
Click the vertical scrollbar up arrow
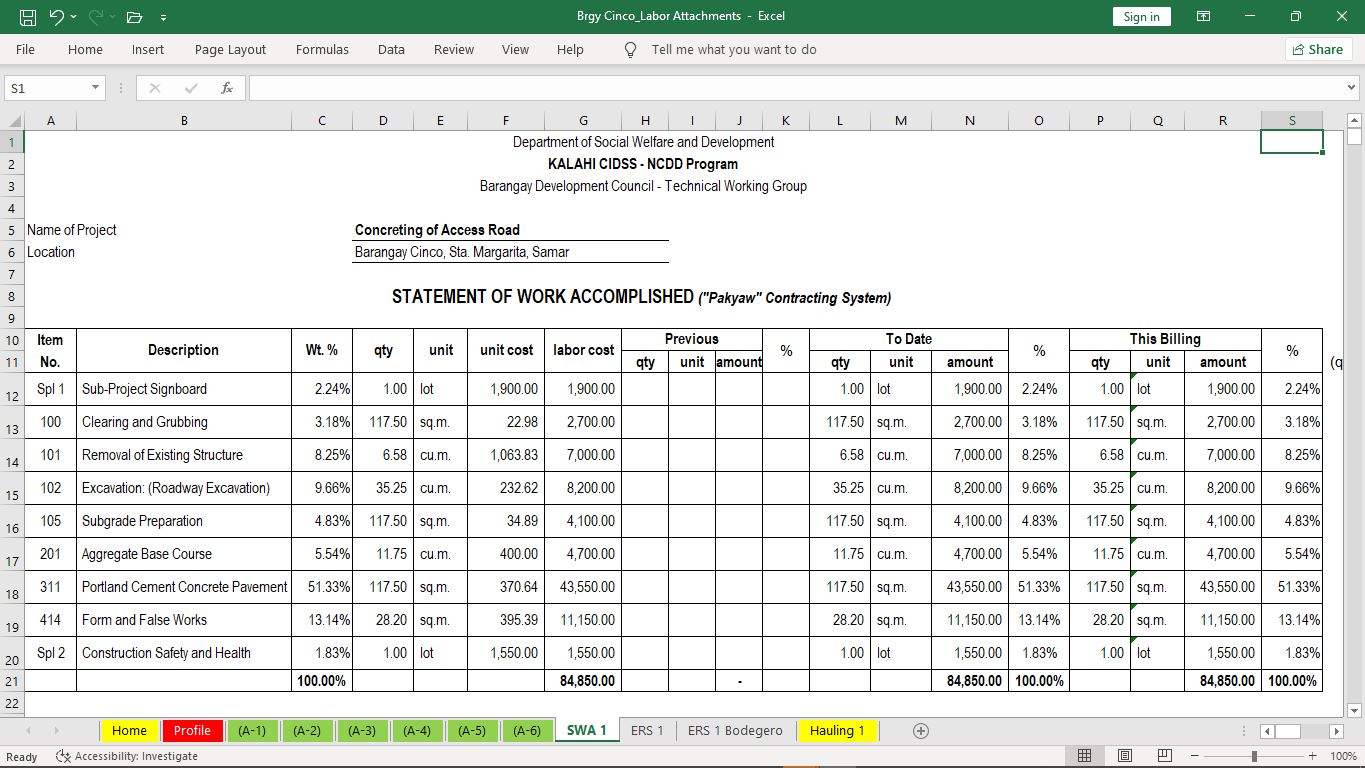1355,121
